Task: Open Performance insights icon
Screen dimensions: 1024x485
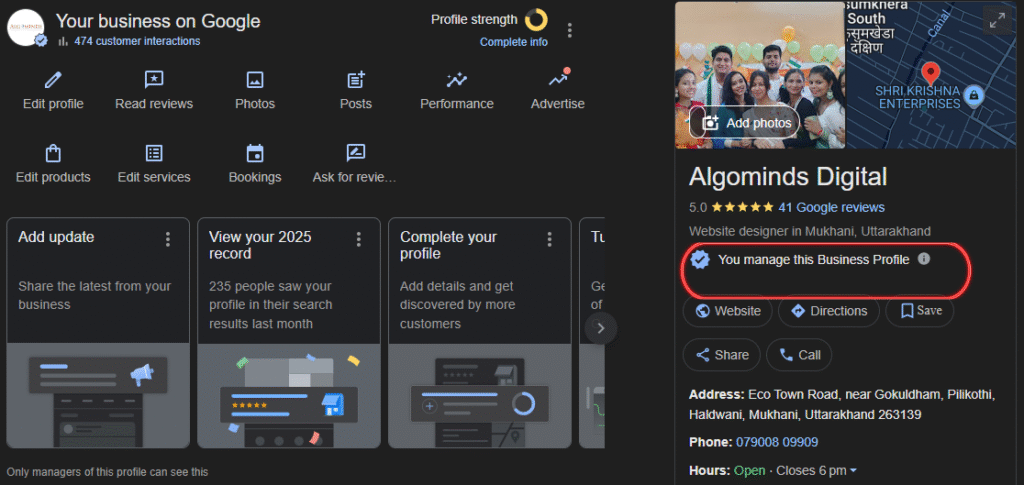Action: (x=457, y=80)
